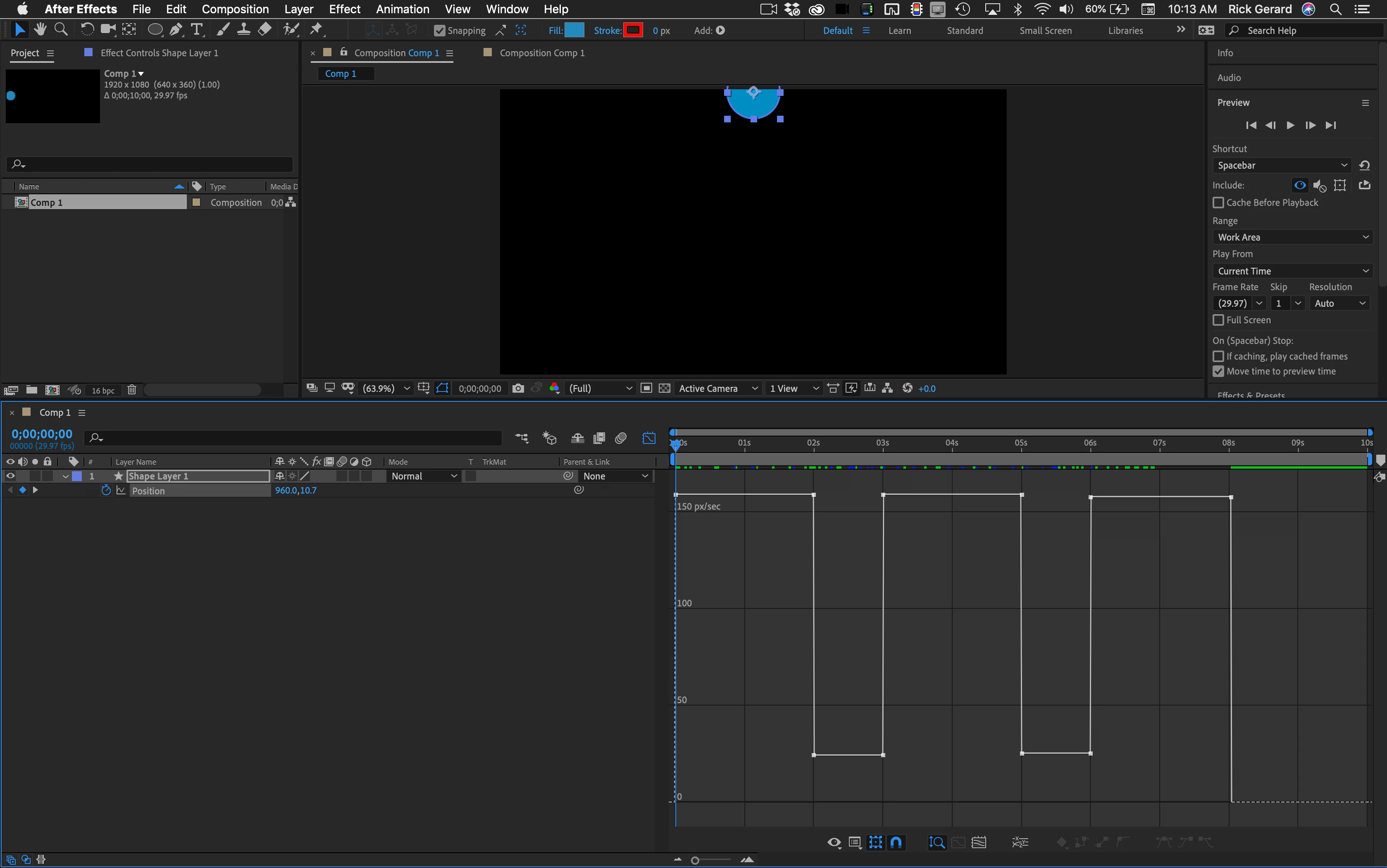Screen dimensions: 1387x868
Task: Select the Pen tool
Action: pos(176,29)
